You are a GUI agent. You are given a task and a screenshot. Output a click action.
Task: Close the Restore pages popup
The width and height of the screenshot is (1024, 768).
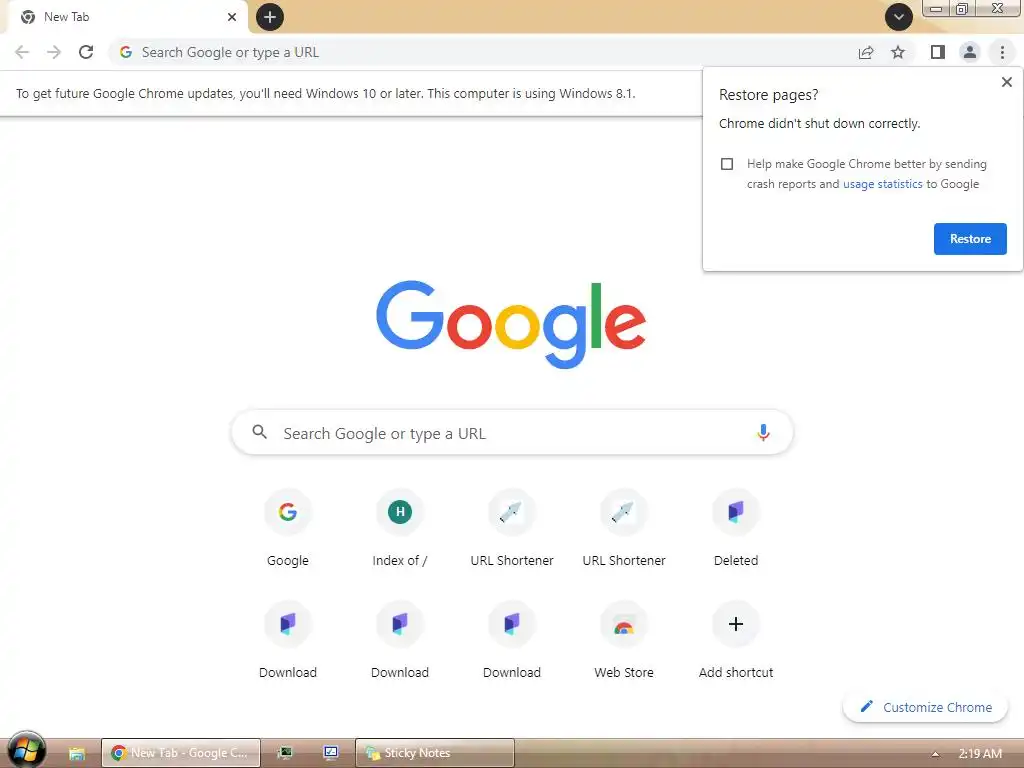1006,82
